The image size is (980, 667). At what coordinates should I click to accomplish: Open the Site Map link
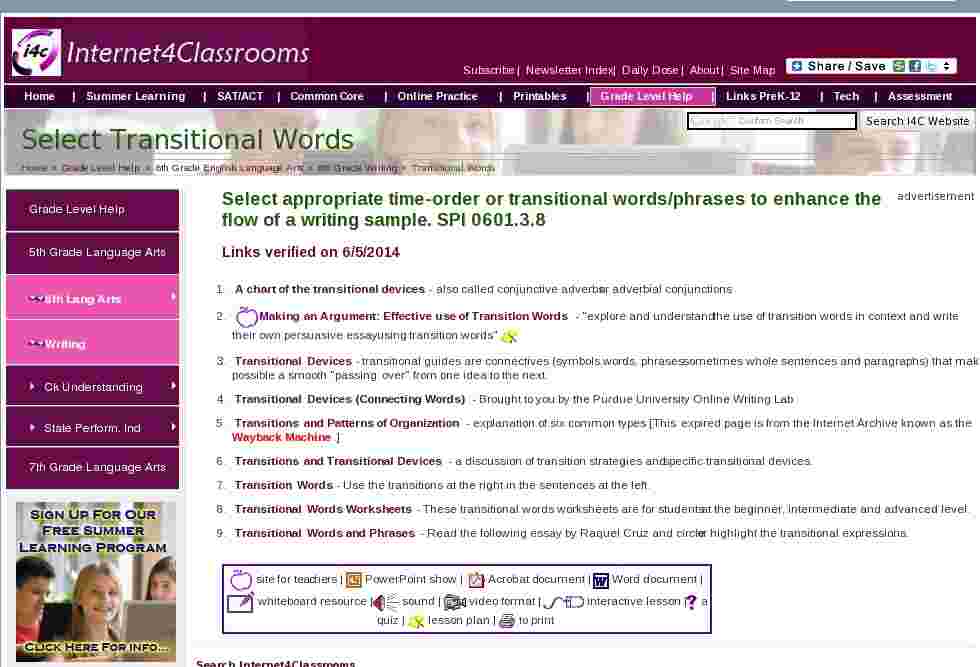(752, 70)
